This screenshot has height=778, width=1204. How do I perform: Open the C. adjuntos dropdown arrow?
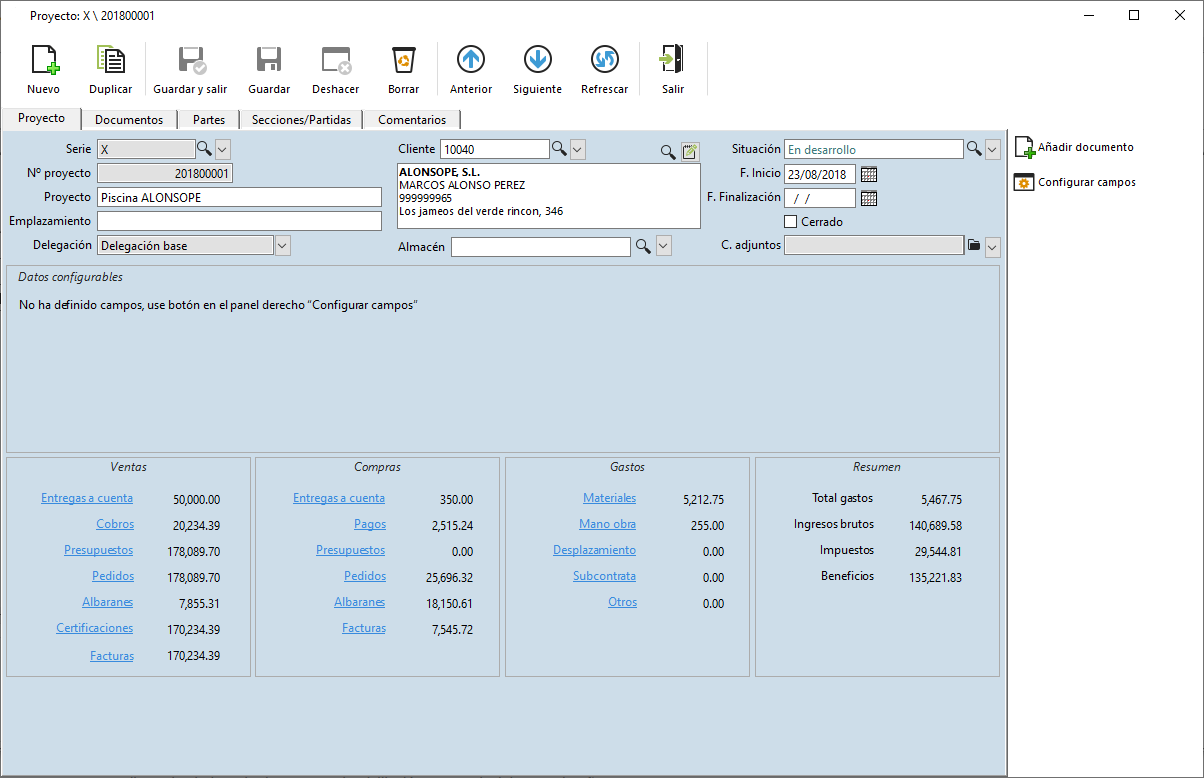pyautogui.click(x=993, y=246)
